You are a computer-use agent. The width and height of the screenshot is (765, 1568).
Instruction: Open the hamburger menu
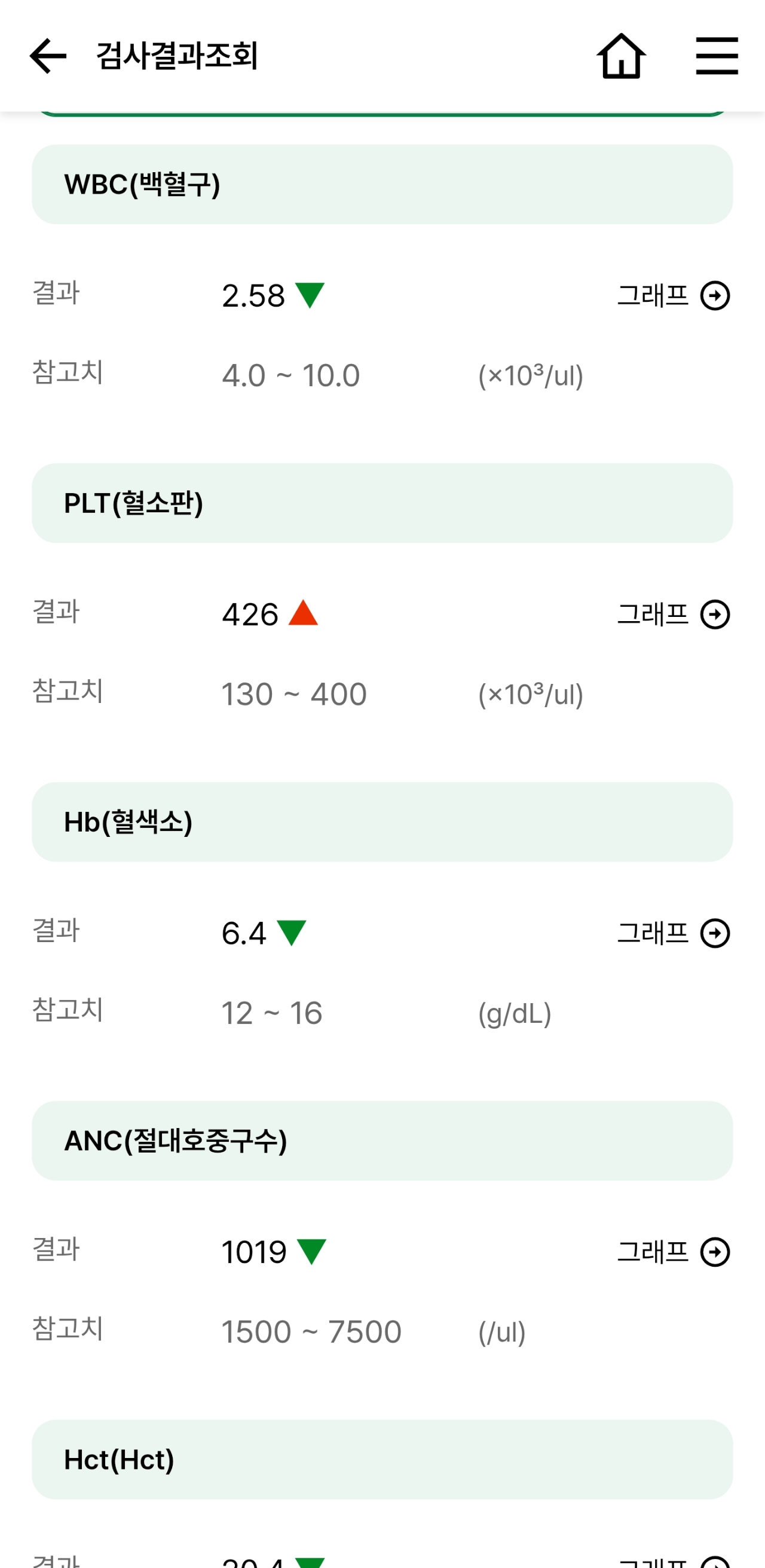click(x=717, y=56)
